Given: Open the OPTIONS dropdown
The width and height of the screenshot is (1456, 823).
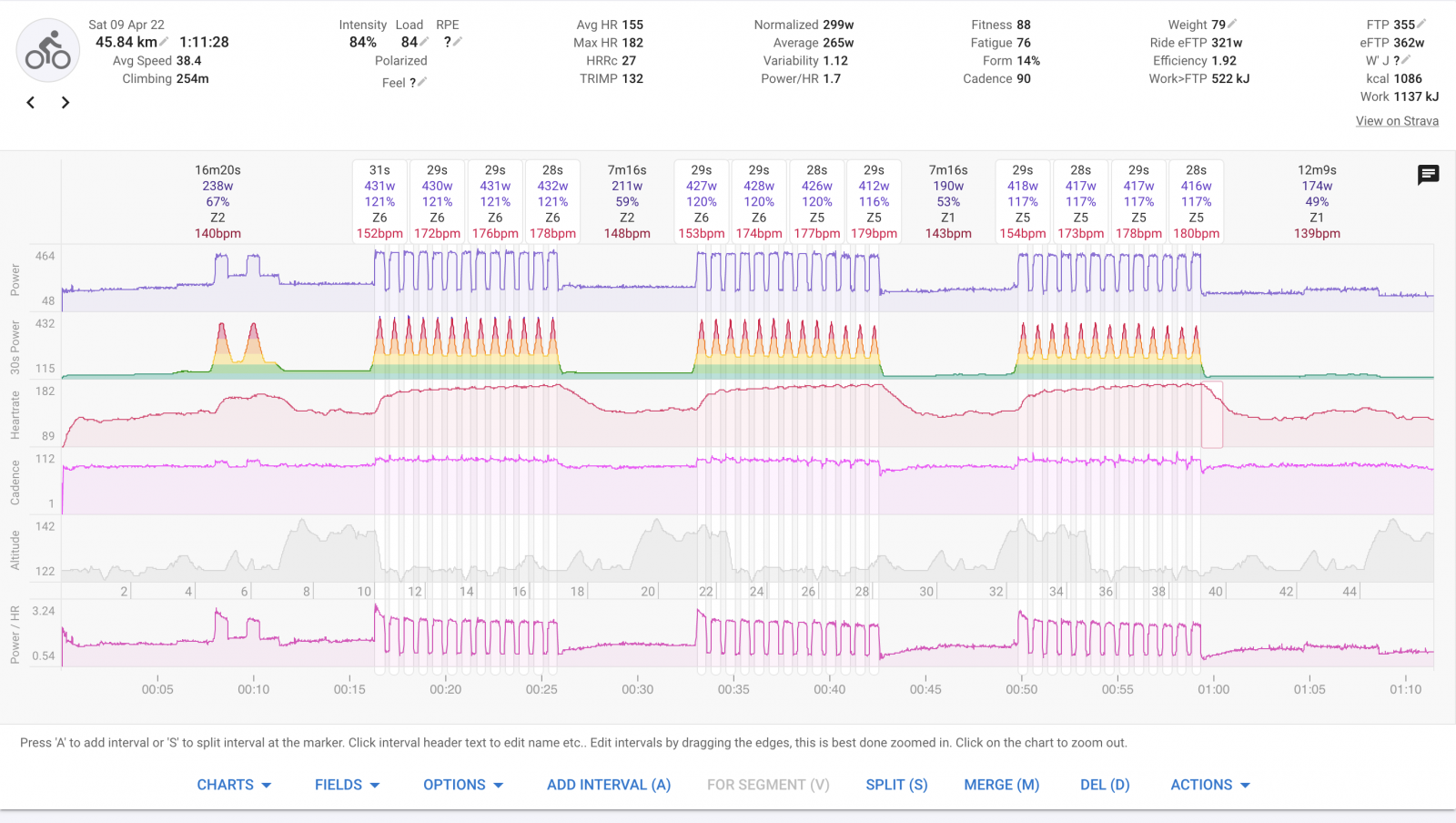Looking at the screenshot, I should coord(462,785).
